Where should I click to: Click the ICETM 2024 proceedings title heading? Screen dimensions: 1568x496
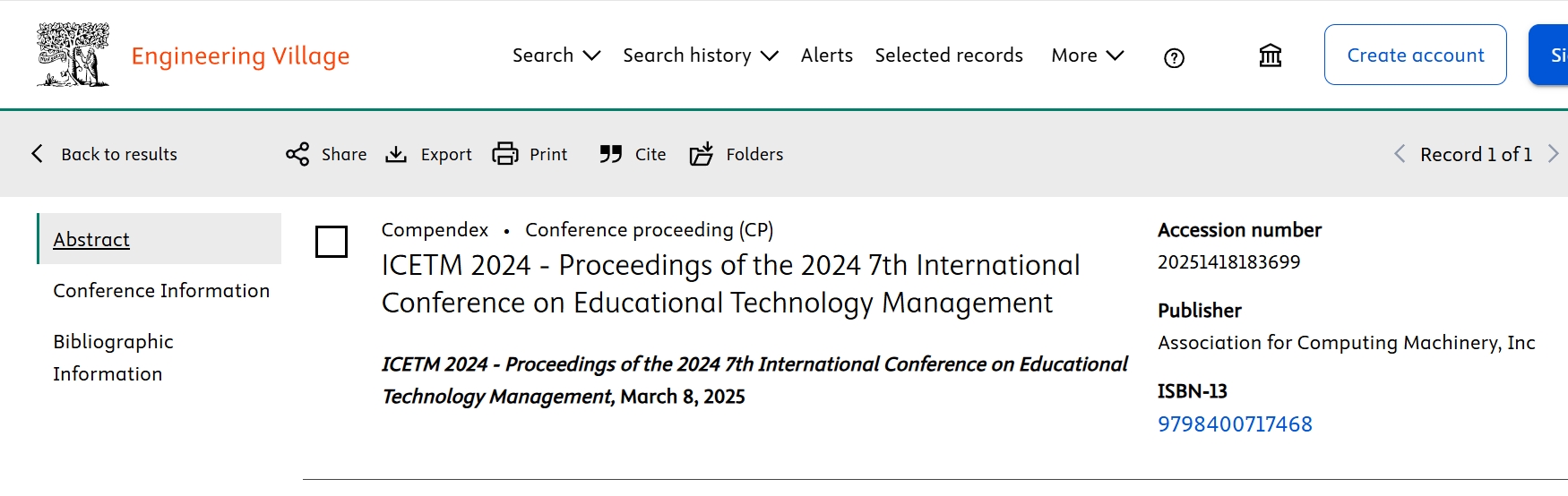tap(730, 284)
